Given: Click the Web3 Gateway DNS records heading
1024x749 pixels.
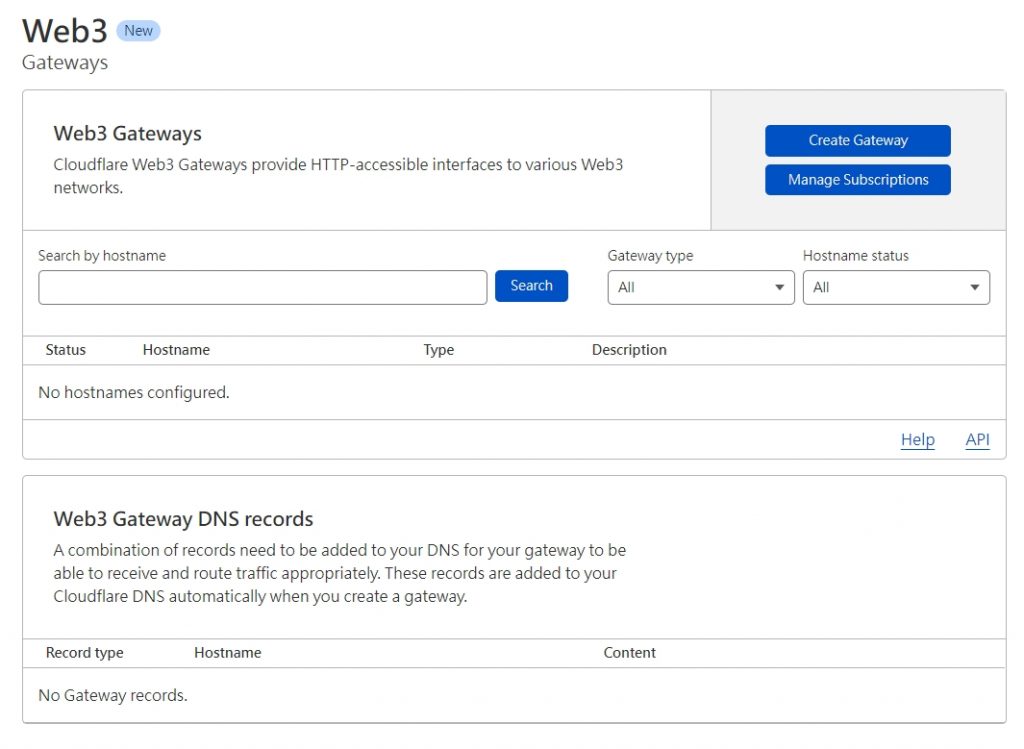Looking at the screenshot, I should [183, 519].
